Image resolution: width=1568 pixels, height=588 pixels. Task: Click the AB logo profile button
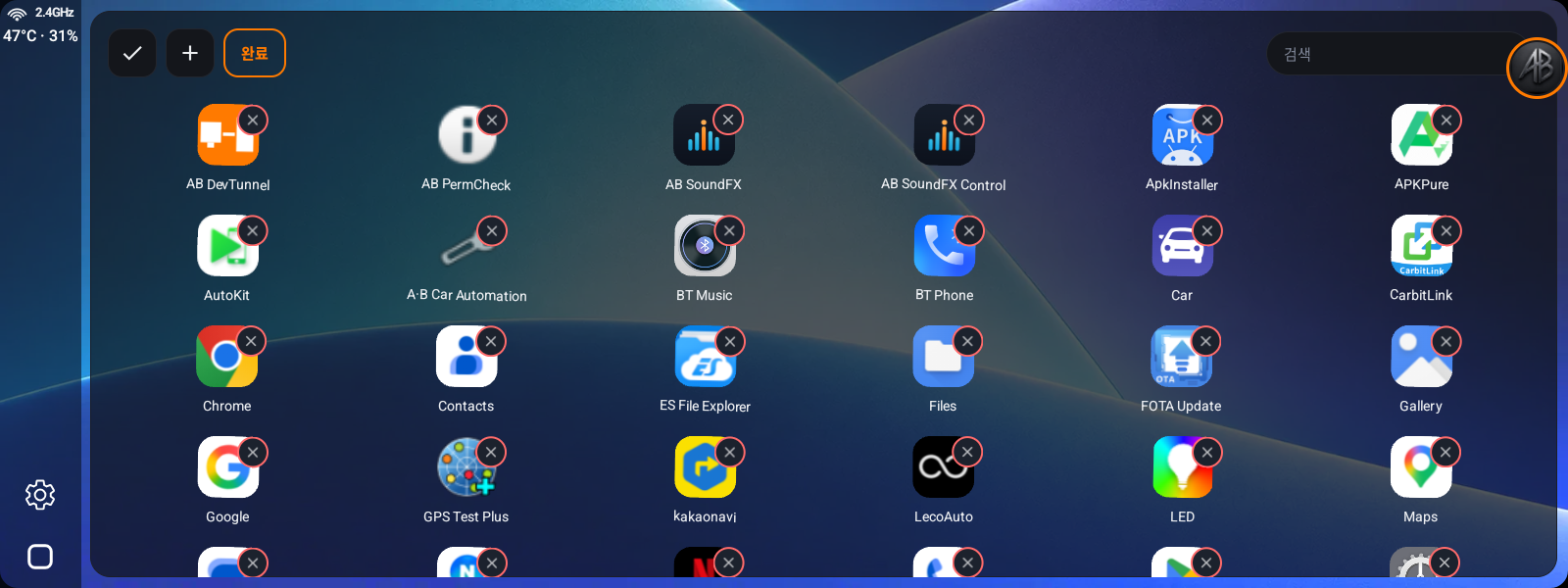coord(1537,68)
